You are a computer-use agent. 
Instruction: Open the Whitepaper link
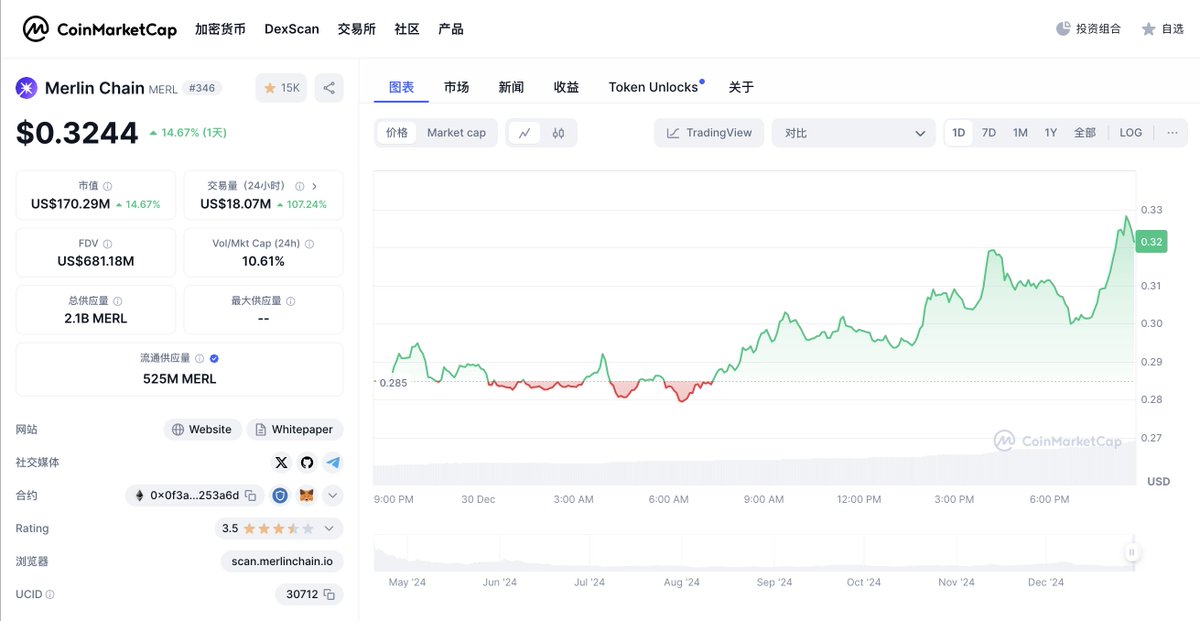295,429
